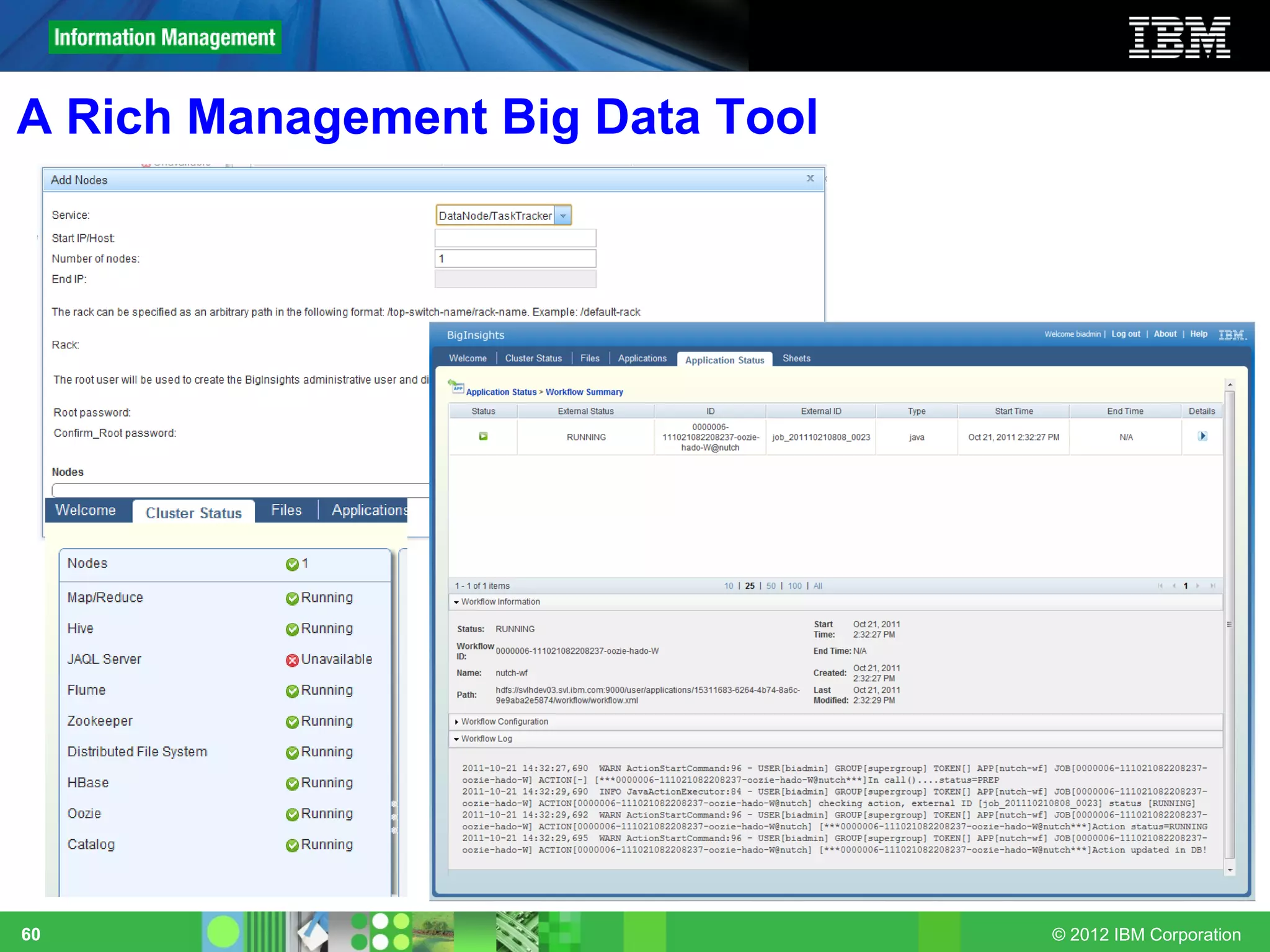
Task: Click the Log out link
Action: coord(1125,334)
